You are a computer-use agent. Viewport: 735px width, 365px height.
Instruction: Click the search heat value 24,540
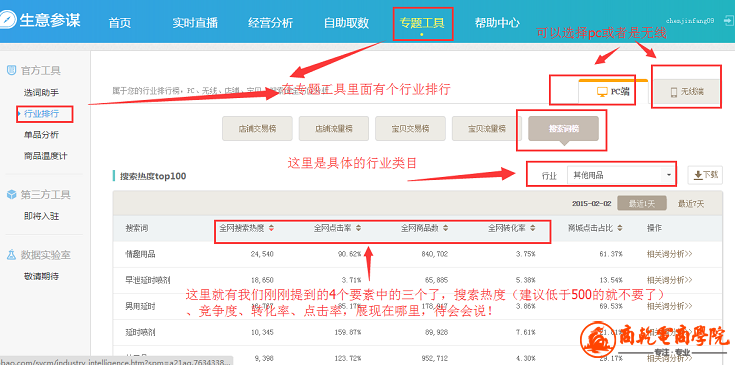(262, 254)
